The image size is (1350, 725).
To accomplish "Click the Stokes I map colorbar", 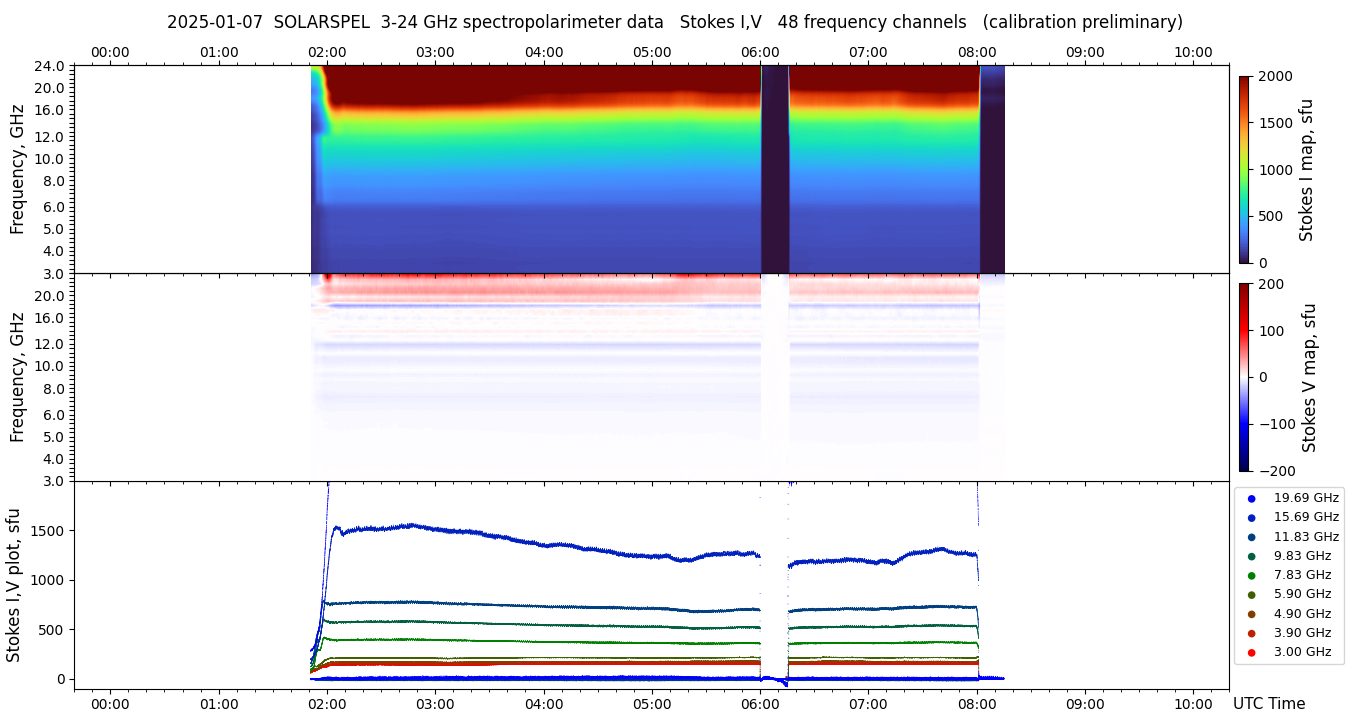I will pyautogui.click(x=1244, y=169).
